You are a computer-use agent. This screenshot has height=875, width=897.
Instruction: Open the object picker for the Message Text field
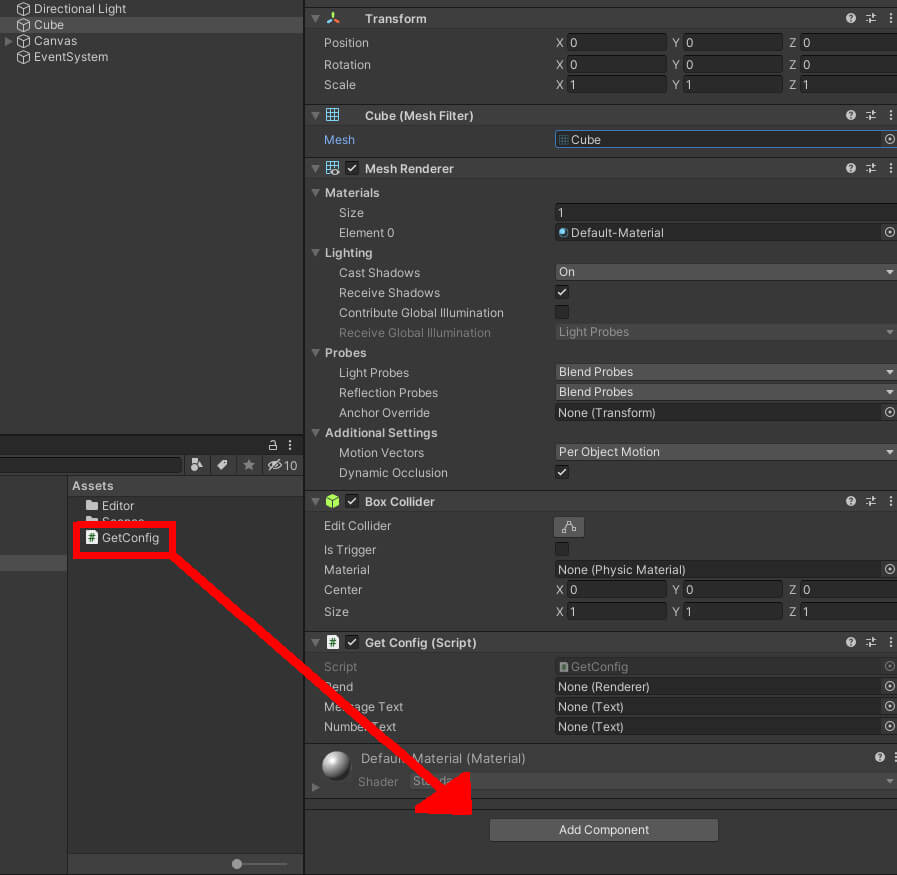coord(889,707)
